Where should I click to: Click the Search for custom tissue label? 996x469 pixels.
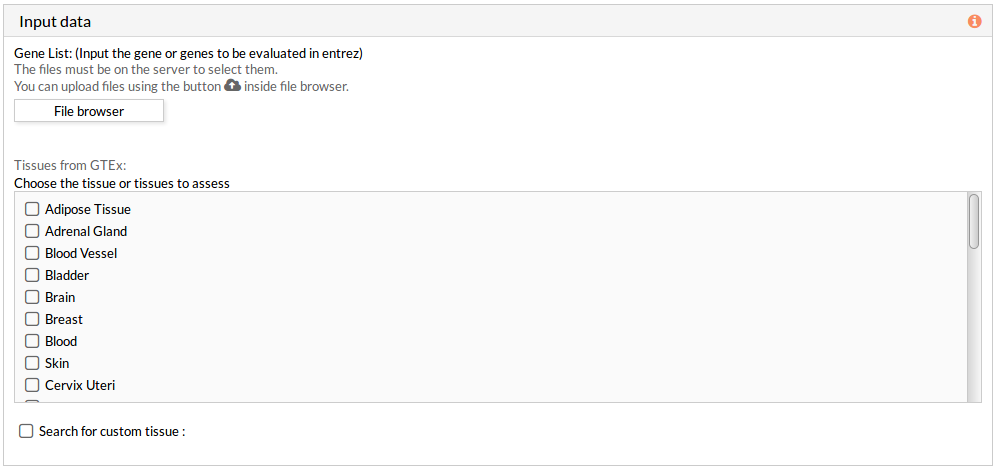112,432
